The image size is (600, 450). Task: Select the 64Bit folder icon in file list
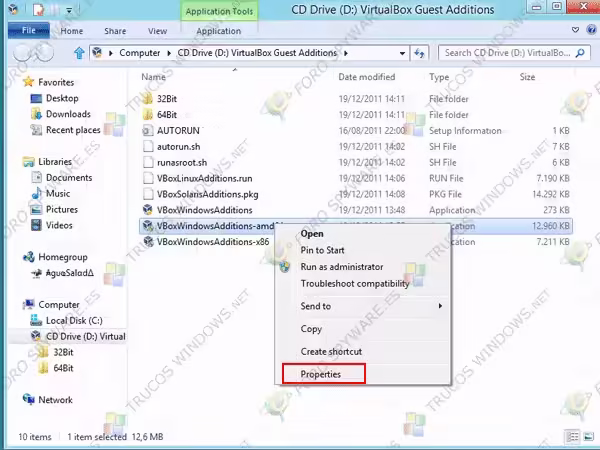tap(148, 114)
